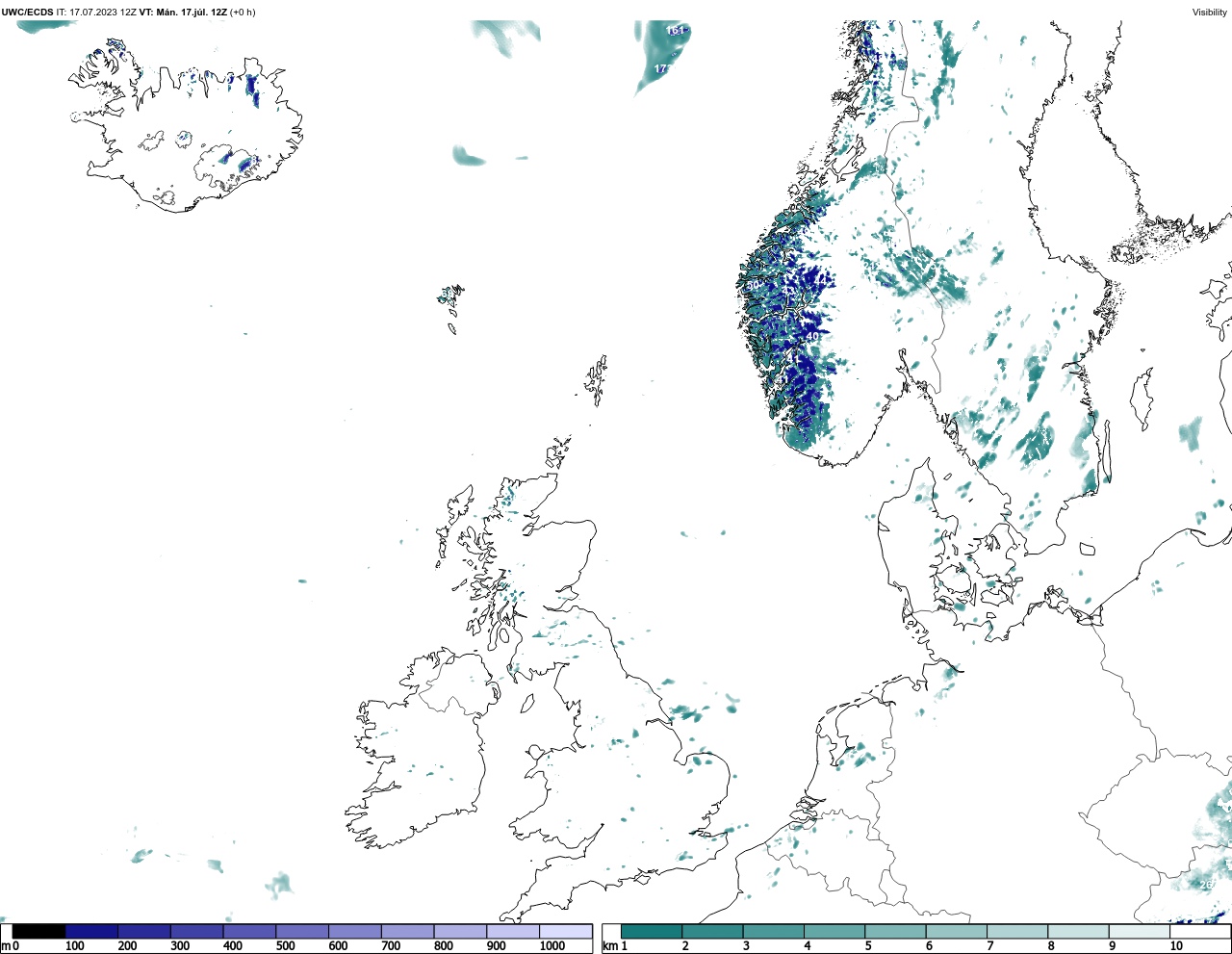Select the 9–10 km lightest teal swatch
1232x954 pixels.
[x=1139, y=931]
